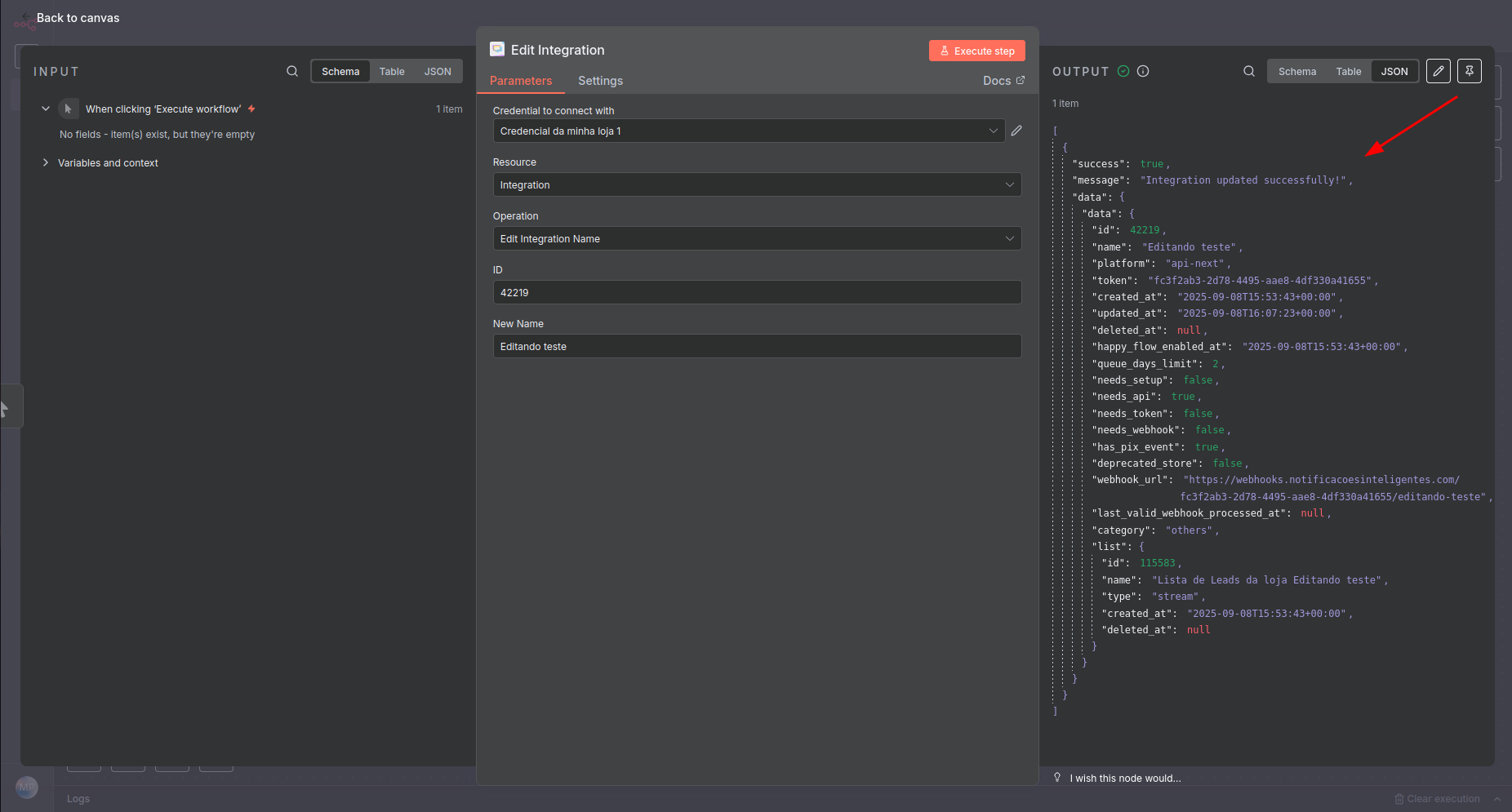Expand Variables and context
This screenshot has width=1512, height=812.
click(x=46, y=162)
